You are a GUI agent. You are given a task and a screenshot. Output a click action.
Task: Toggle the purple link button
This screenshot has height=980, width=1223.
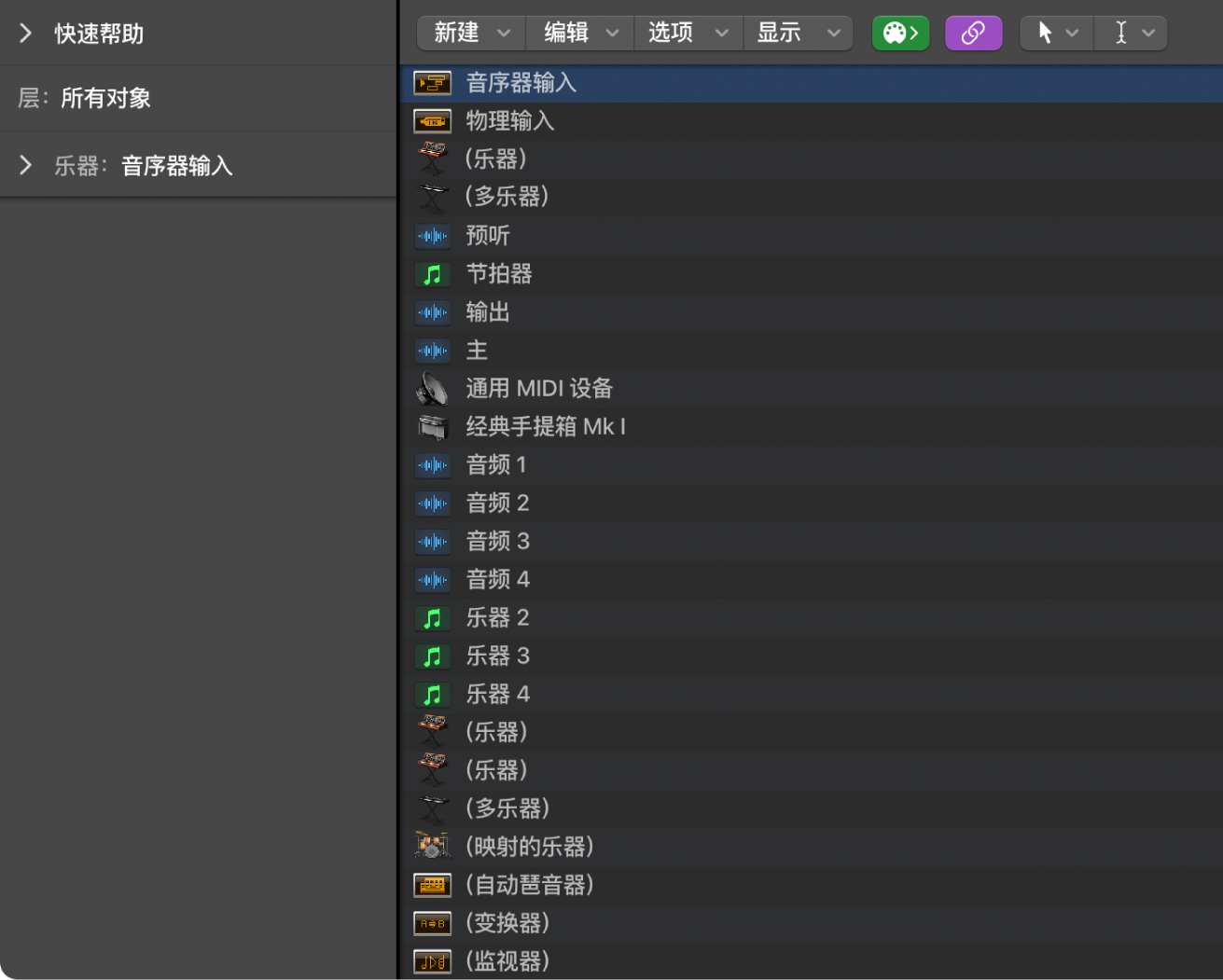(973, 33)
